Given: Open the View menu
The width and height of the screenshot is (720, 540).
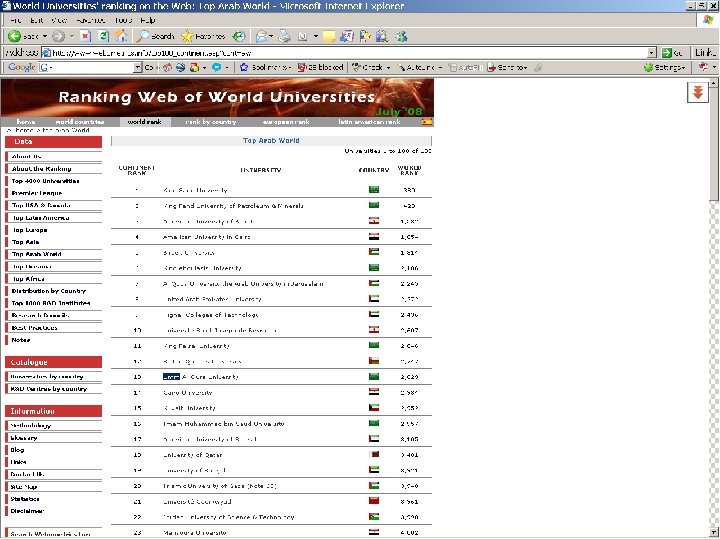Looking at the screenshot, I should click(x=59, y=20).
